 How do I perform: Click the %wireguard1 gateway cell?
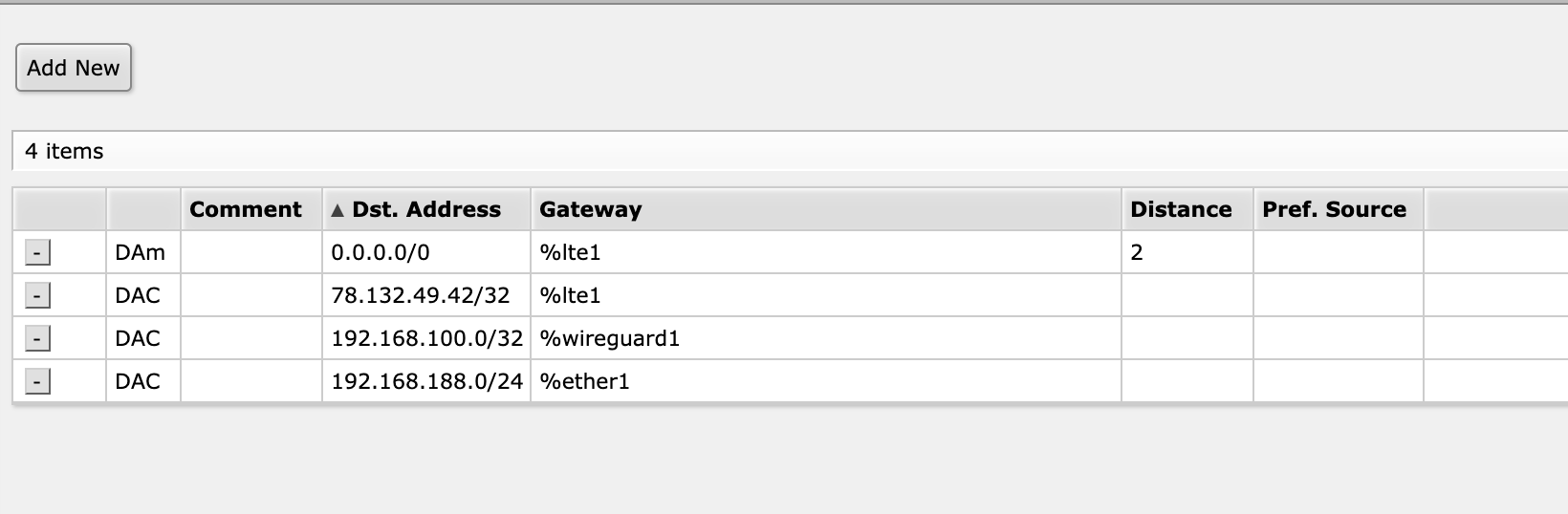click(610, 338)
